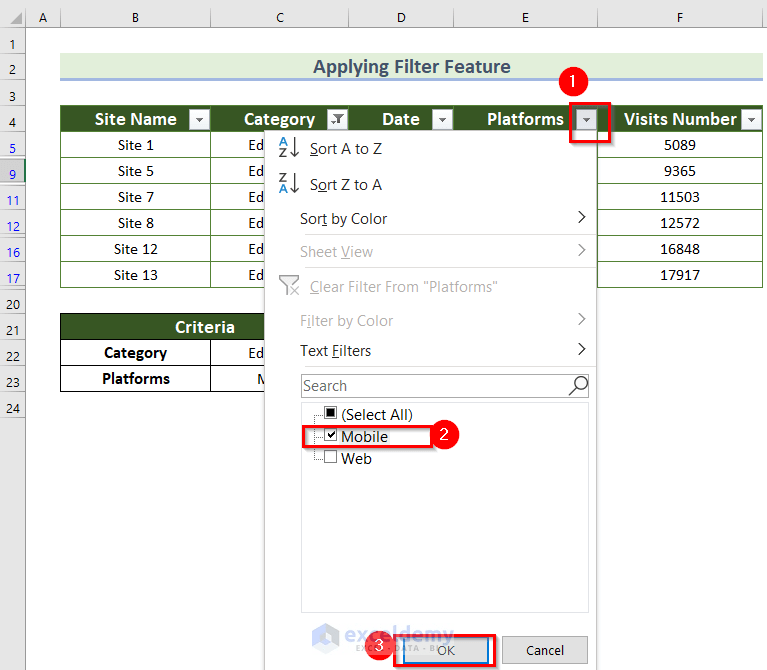Select column F header
Viewport: 767px width, 670px height.
[x=680, y=18]
